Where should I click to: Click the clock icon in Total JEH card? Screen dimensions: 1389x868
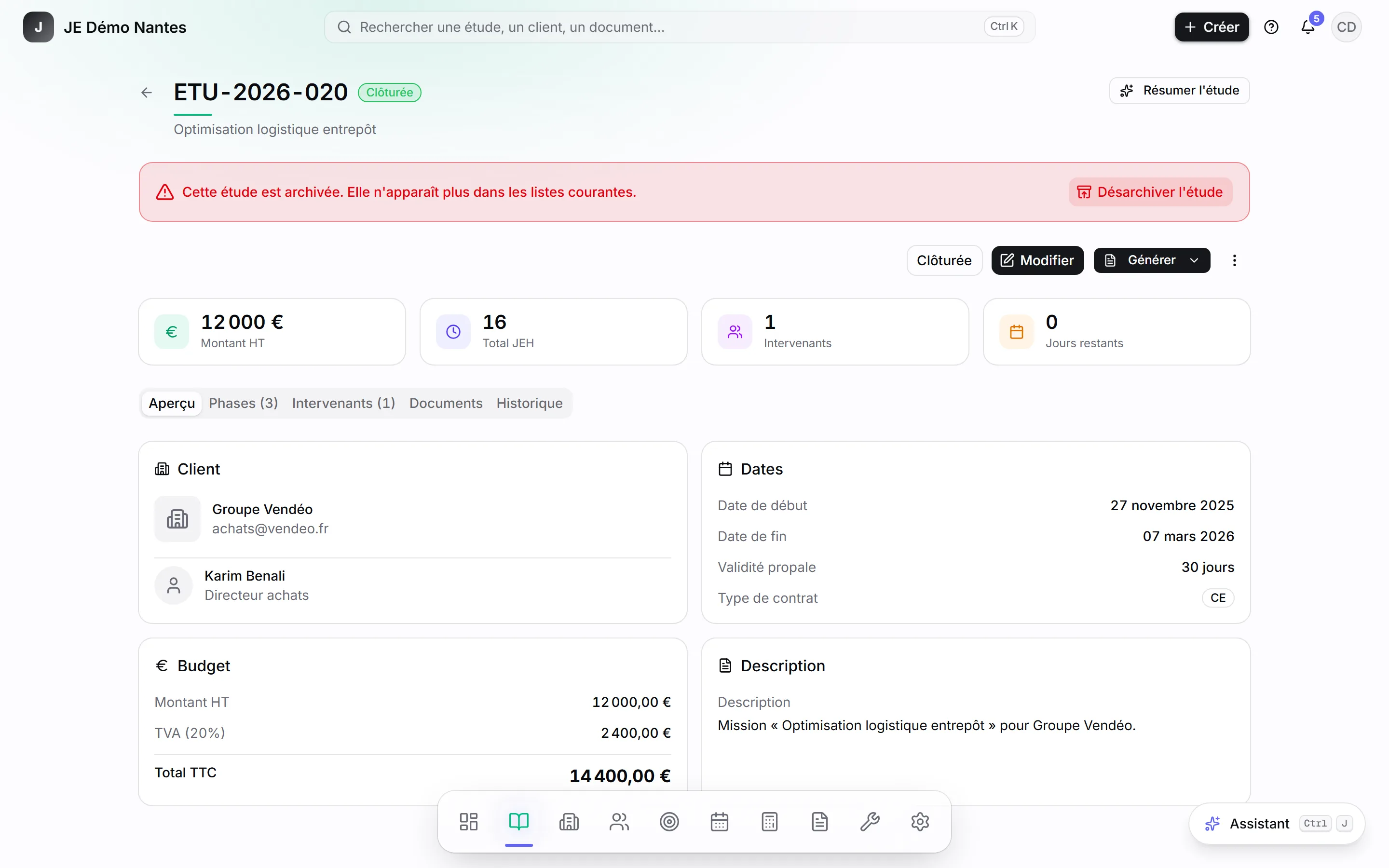453,332
